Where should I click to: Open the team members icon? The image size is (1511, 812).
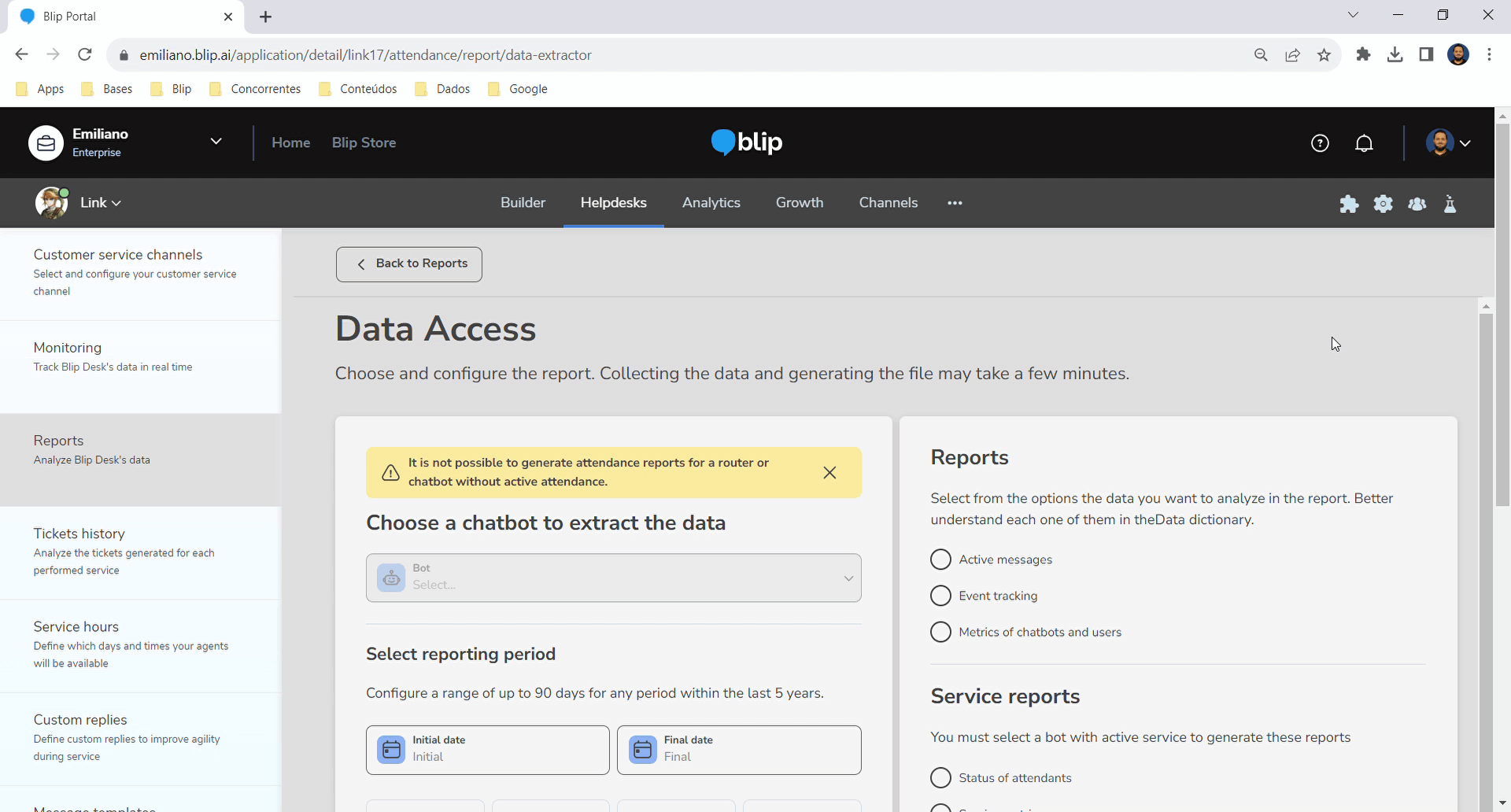(1417, 204)
